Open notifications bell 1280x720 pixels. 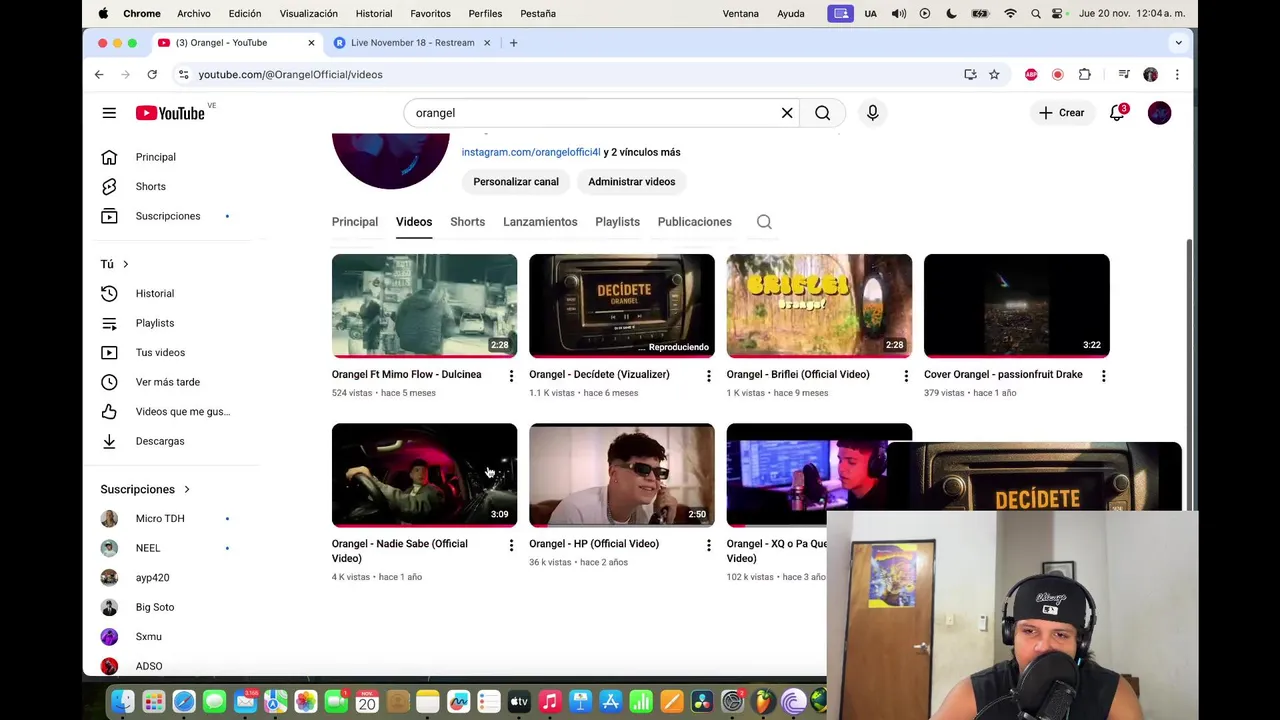pyautogui.click(x=1117, y=113)
